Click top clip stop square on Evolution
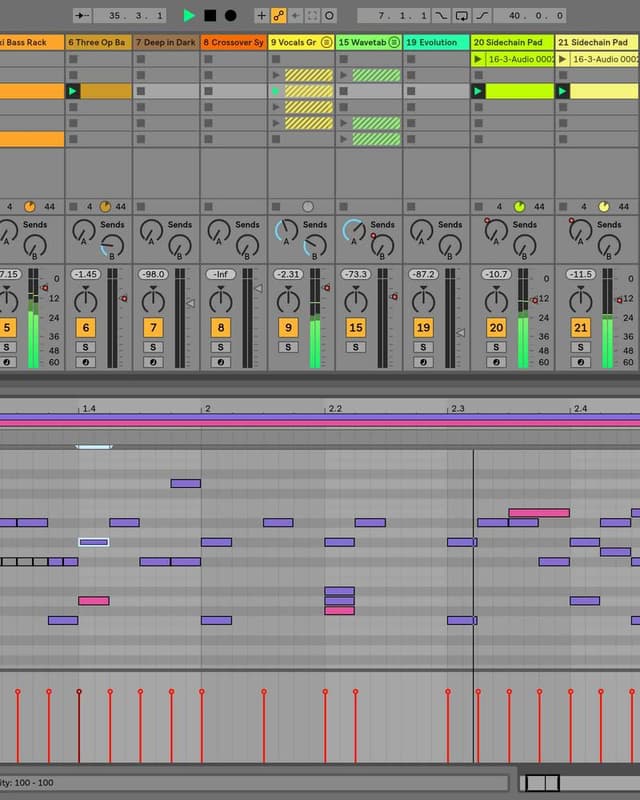Screen dimensions: 640x800 tap(411, 59)
